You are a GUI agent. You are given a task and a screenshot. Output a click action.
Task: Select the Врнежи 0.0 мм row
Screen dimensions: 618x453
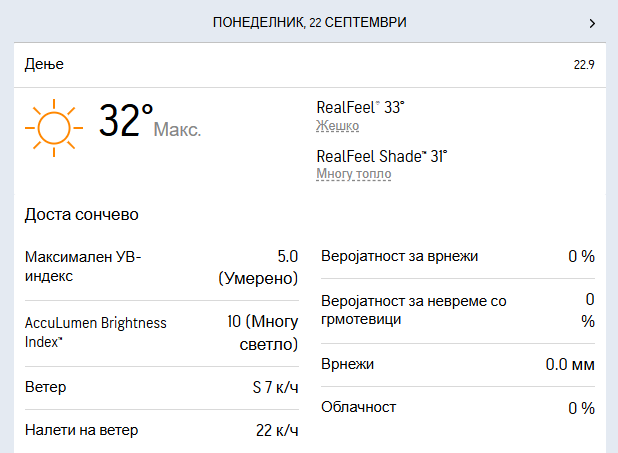click(458, 365)
